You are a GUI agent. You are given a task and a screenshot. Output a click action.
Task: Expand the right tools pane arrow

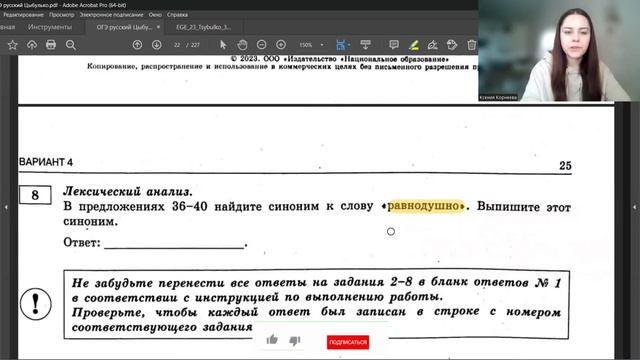click(634, 207)
